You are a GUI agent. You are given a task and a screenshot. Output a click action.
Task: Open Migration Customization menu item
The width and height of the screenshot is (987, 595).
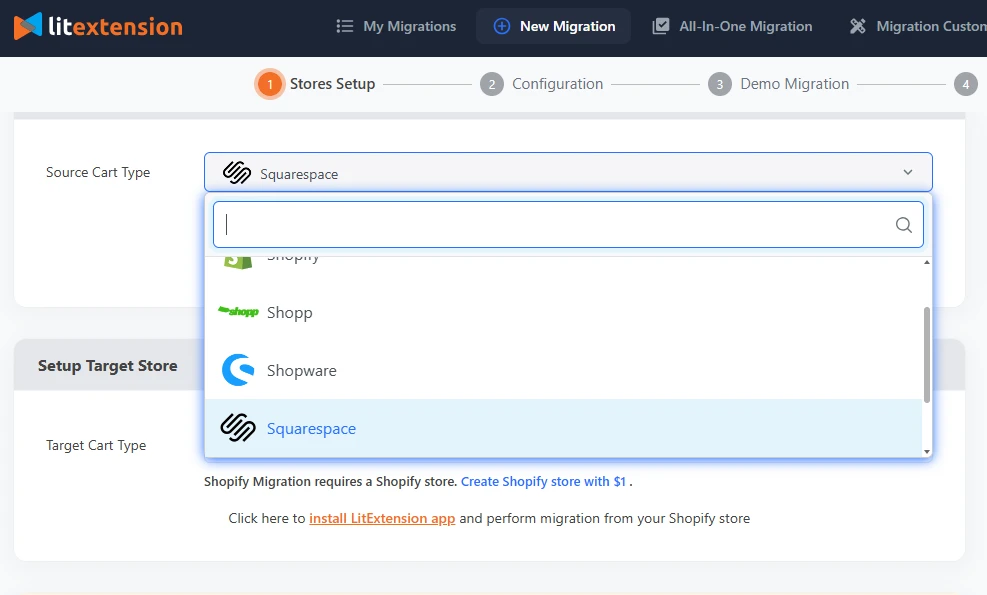(x=917, y=26)
